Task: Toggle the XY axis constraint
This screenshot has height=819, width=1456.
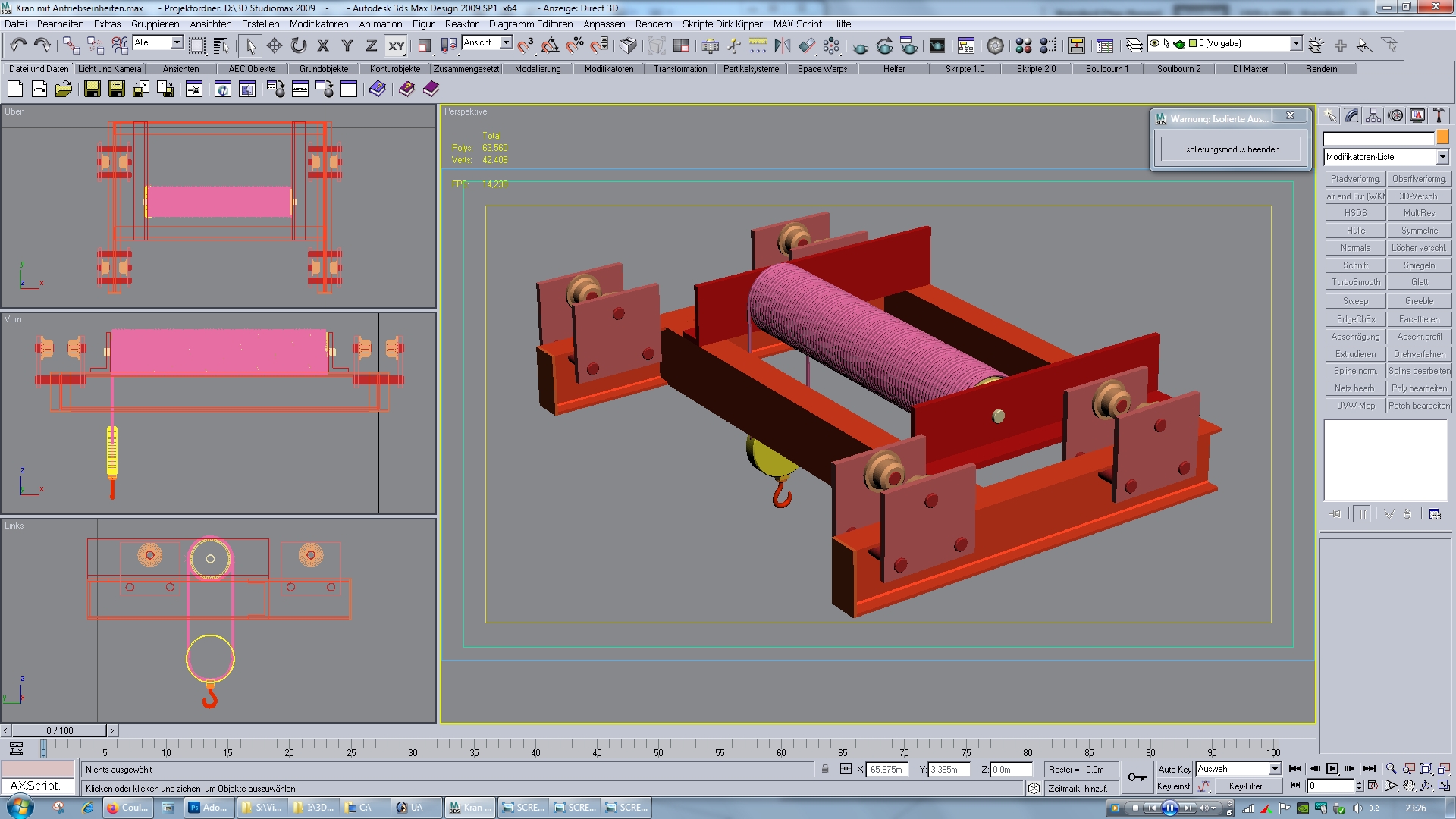Action: (x=396, y=45)
